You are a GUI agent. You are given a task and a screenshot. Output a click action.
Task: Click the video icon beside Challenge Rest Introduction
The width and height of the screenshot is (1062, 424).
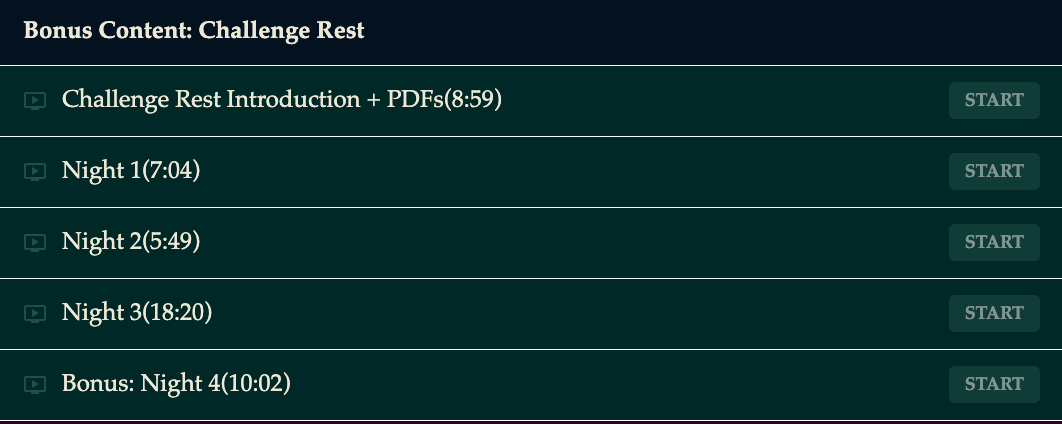(35, 101)
